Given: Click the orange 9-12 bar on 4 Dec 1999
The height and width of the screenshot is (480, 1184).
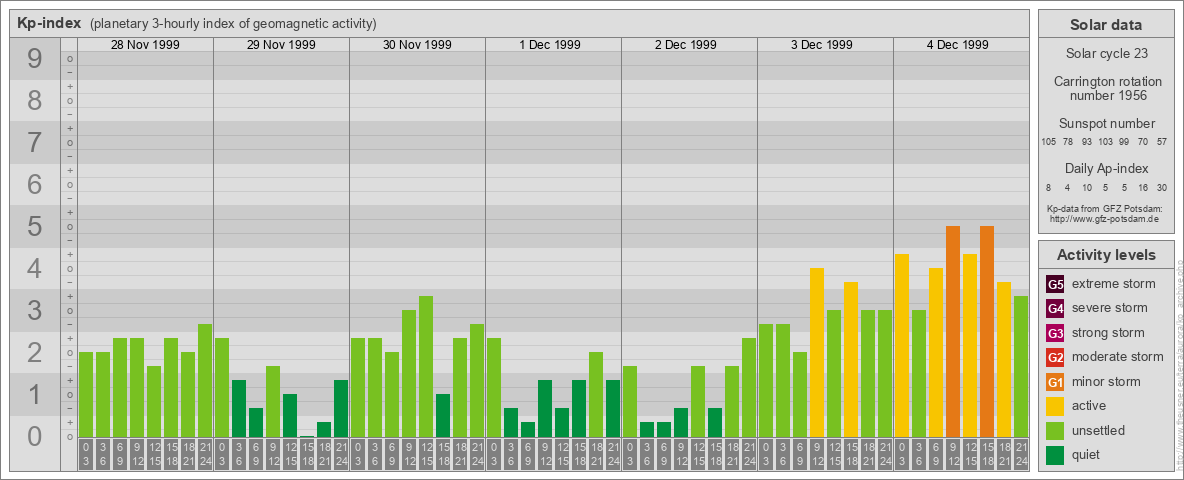Looking at the screenshot, I should [x=953, y=331].
